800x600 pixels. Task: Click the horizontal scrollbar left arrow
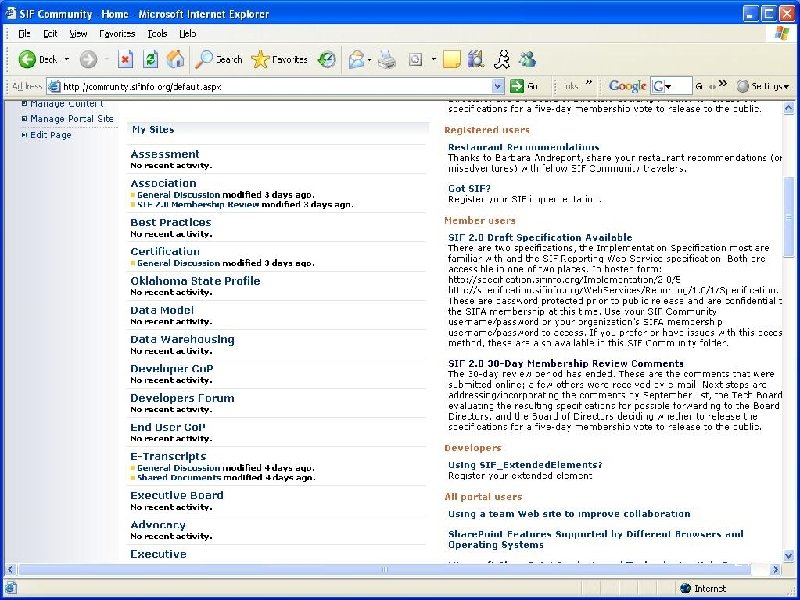click(10, 569)
